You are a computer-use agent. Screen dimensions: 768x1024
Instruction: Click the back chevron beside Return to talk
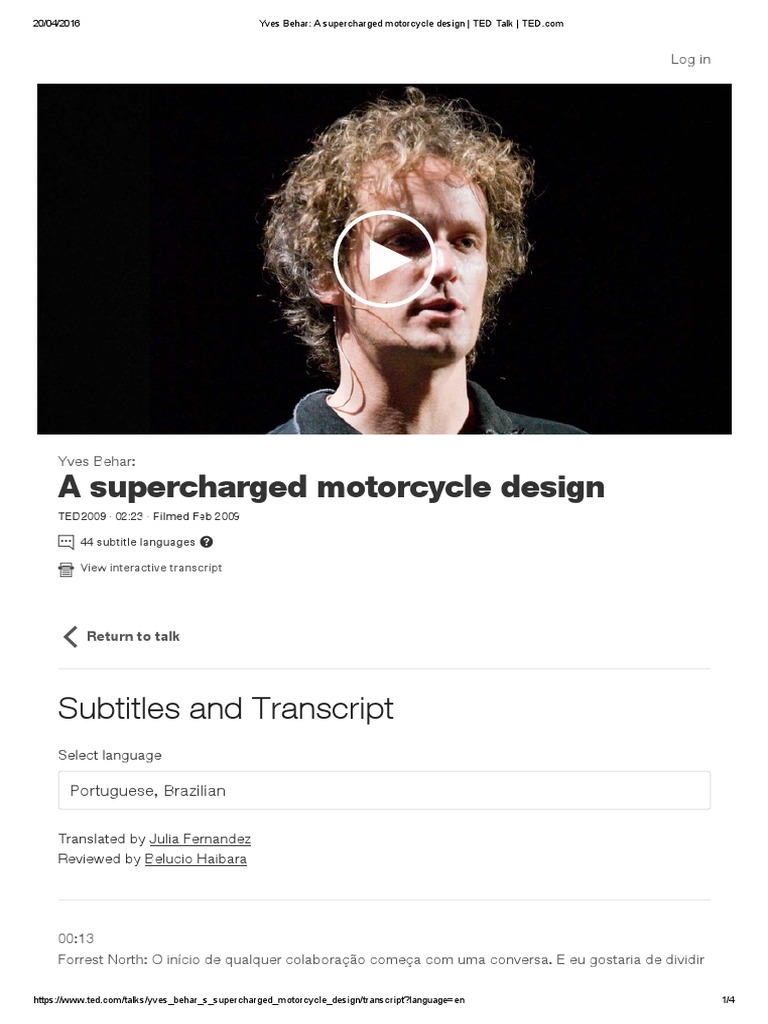click(x=69, y=636)
